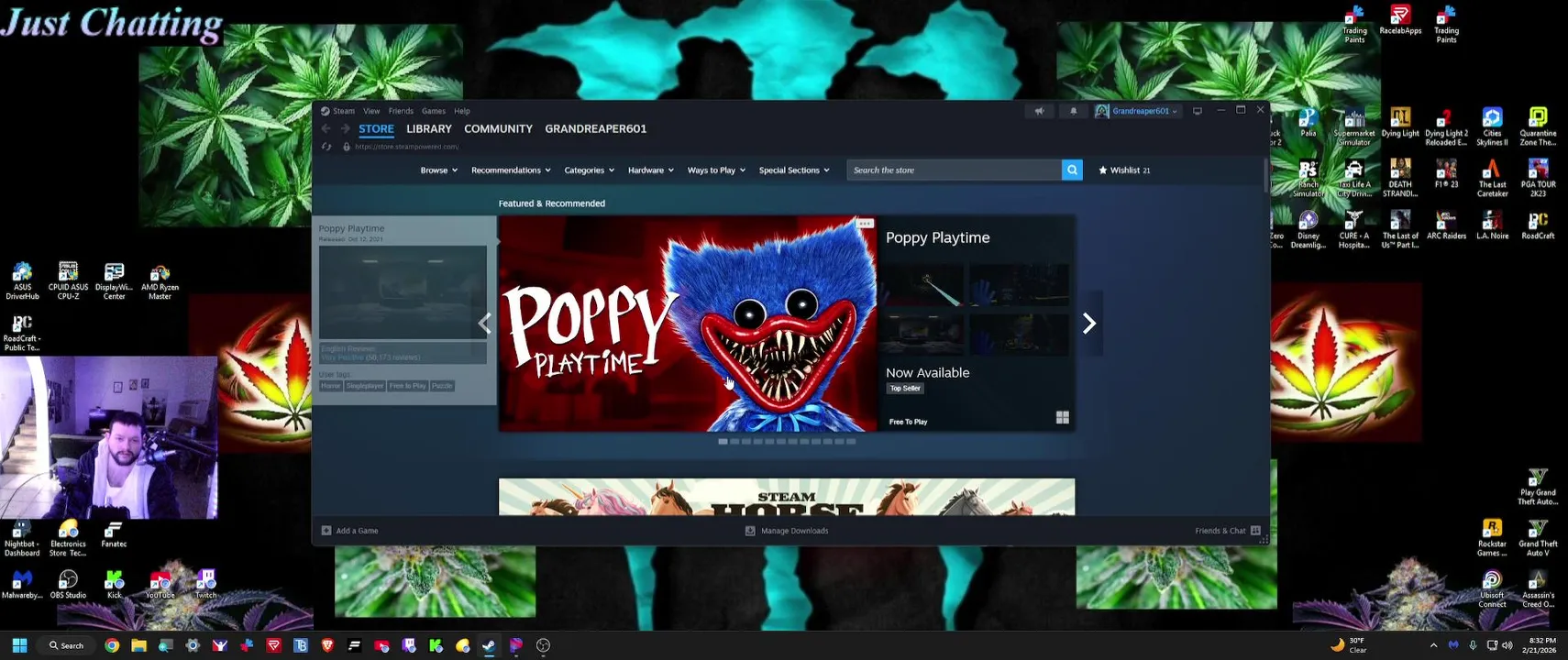Click the Steam Horse event banner
1568x660 pixels.
(787, 497)
